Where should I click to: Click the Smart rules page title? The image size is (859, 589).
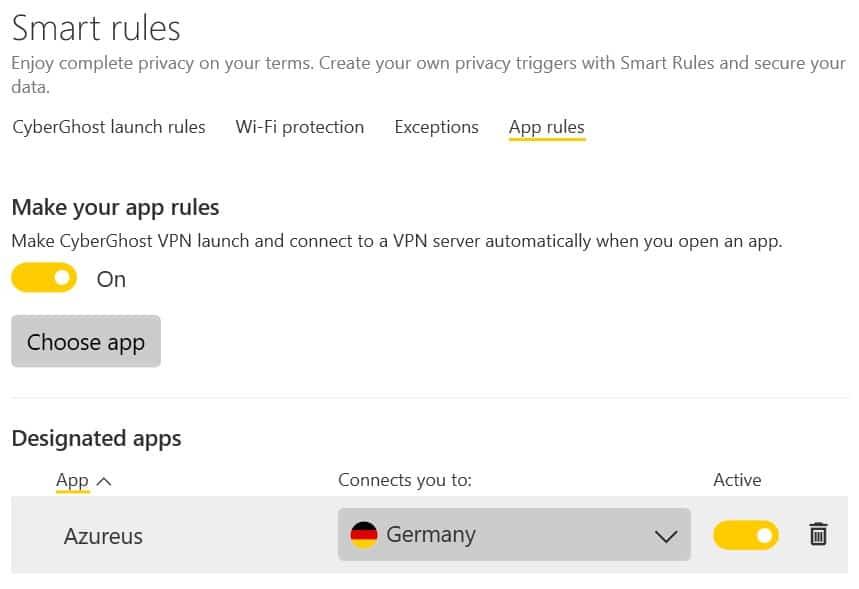(x=96, y=28)
